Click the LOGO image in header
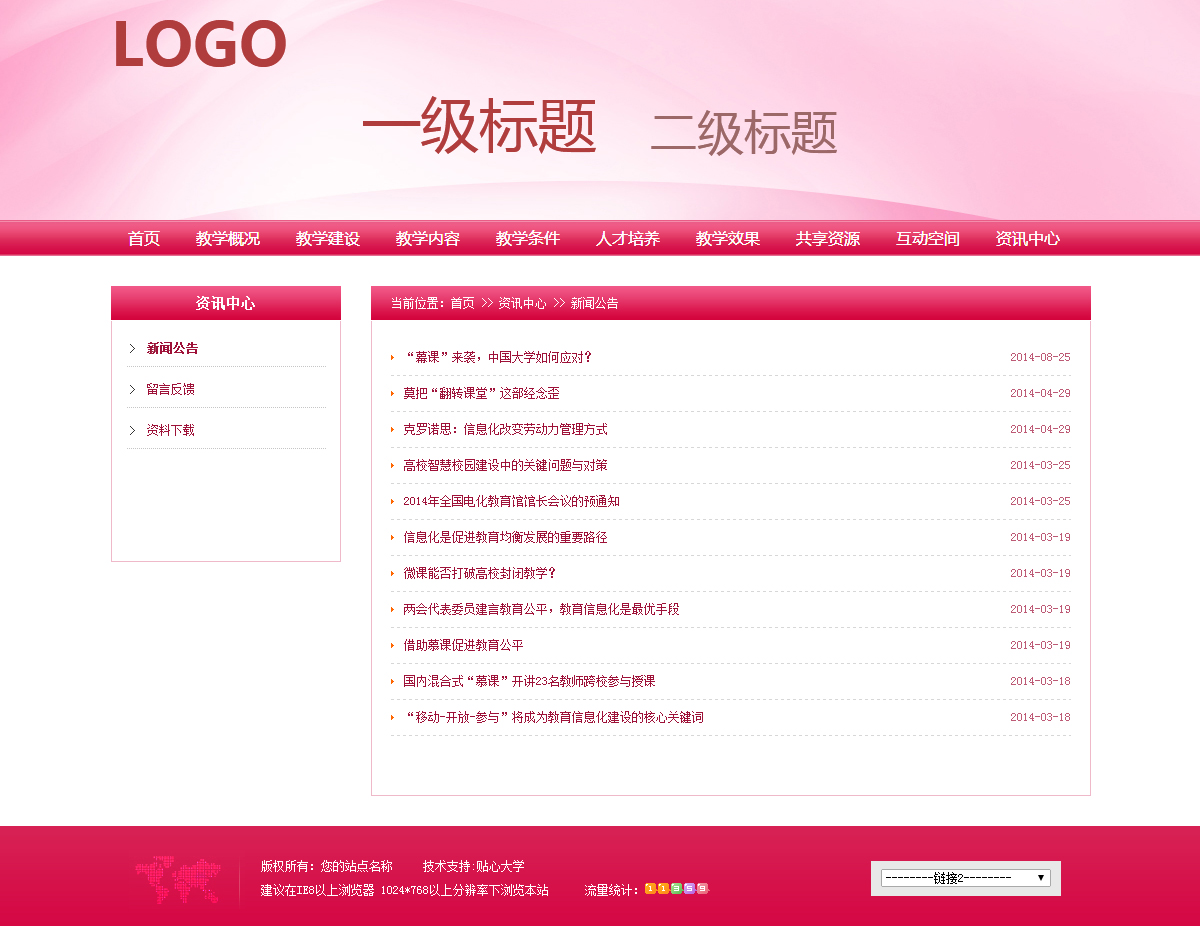This screenshot has height=926, width=1200. (200, 46)
